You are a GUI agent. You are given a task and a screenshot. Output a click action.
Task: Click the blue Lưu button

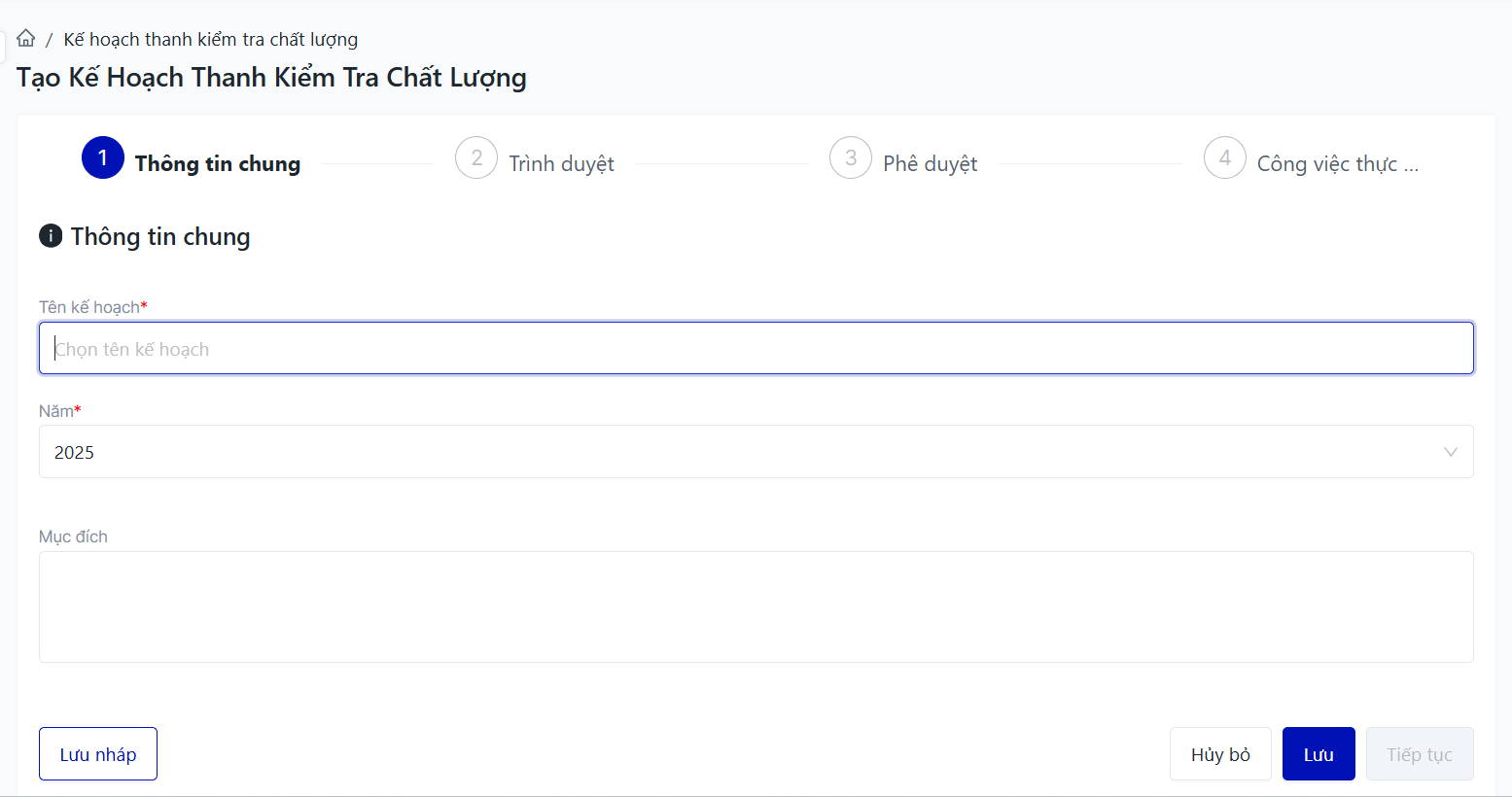coord(1318,754)
